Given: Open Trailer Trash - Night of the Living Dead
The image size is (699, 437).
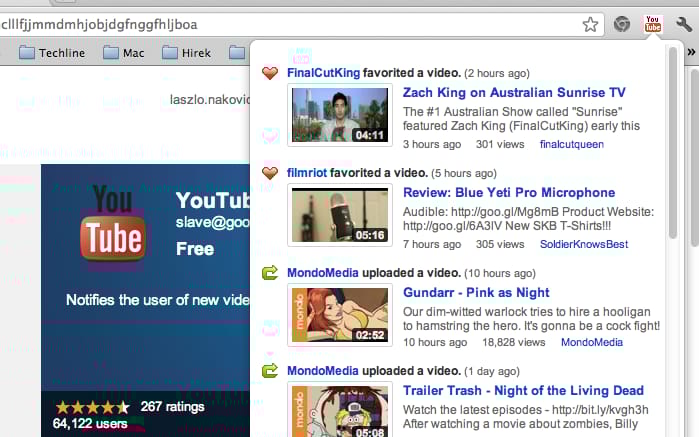Looking at the screenshot, I should pos(523,391).
